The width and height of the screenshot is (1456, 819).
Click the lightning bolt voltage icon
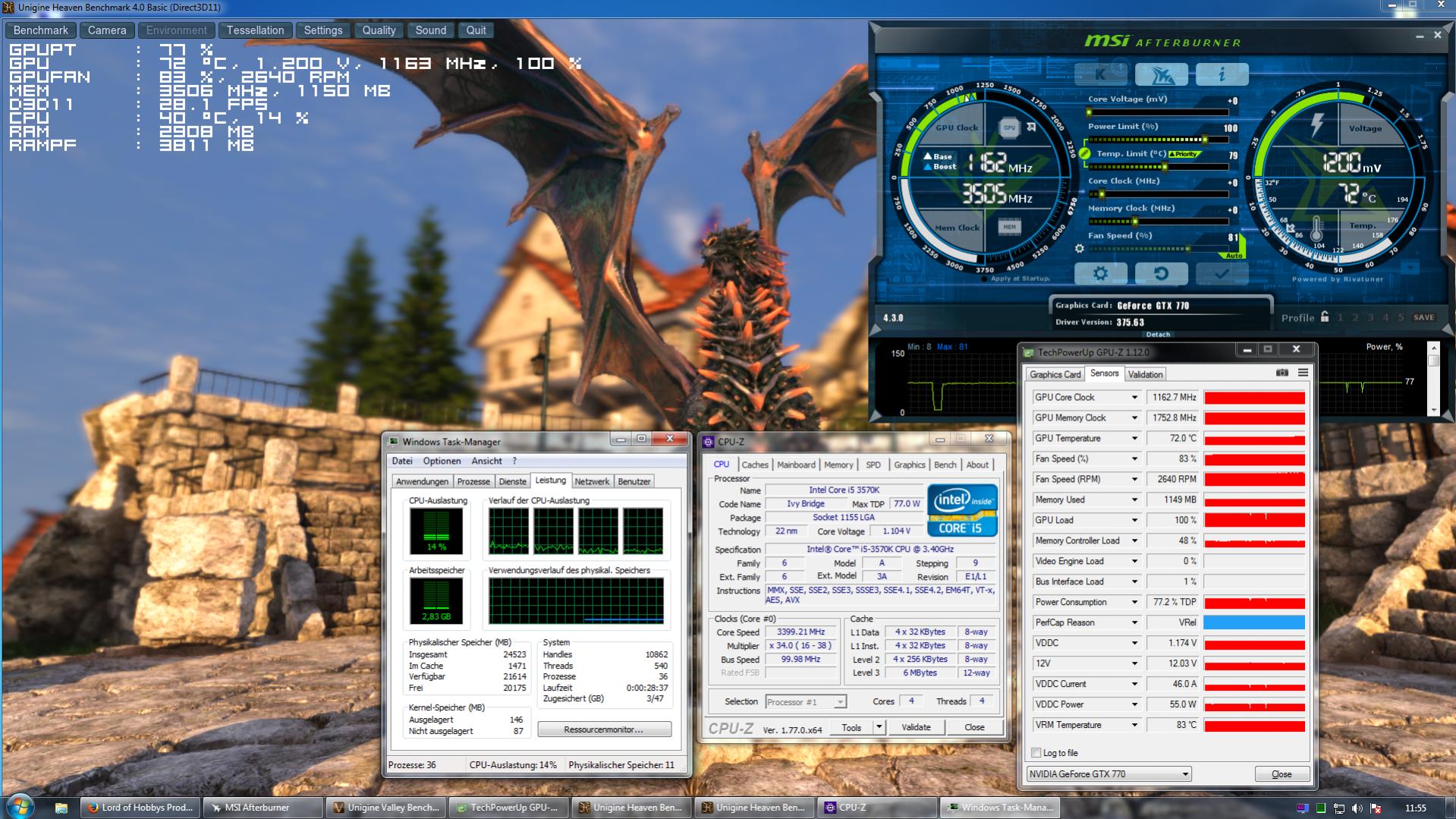tap(1316, 124)
